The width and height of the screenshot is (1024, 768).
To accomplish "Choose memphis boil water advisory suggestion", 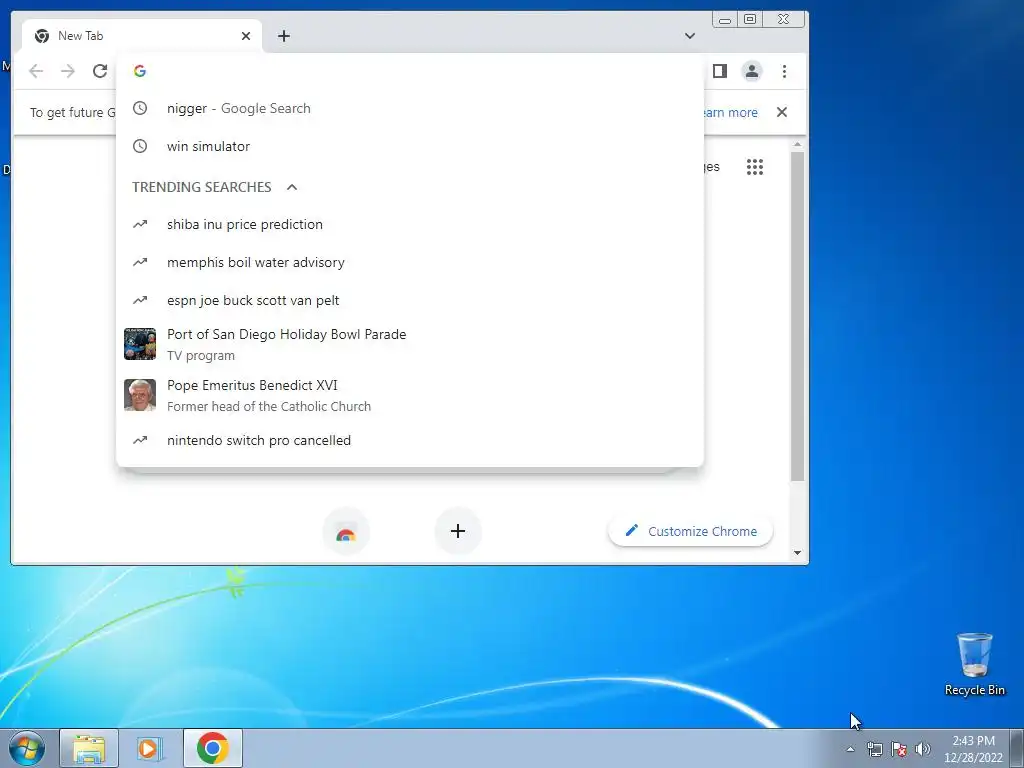I will 409,262.
